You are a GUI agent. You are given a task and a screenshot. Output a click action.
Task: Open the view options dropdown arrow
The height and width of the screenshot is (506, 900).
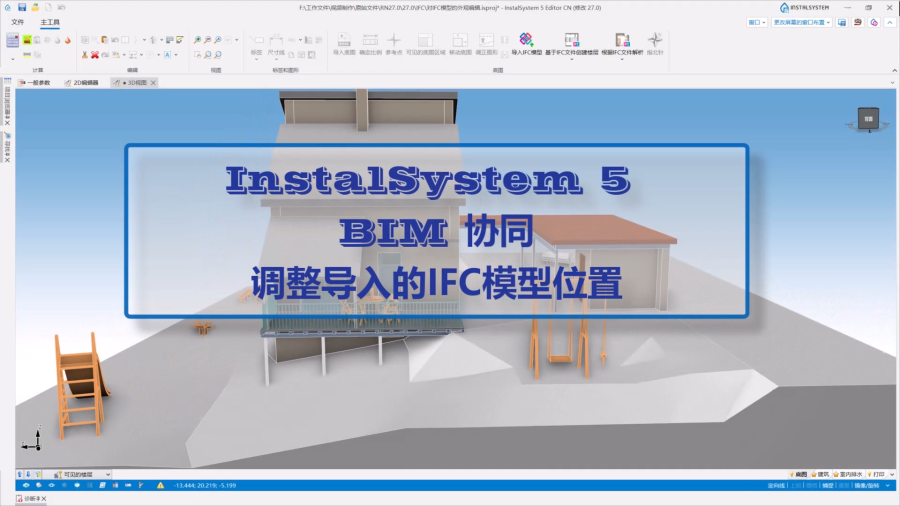236,40
